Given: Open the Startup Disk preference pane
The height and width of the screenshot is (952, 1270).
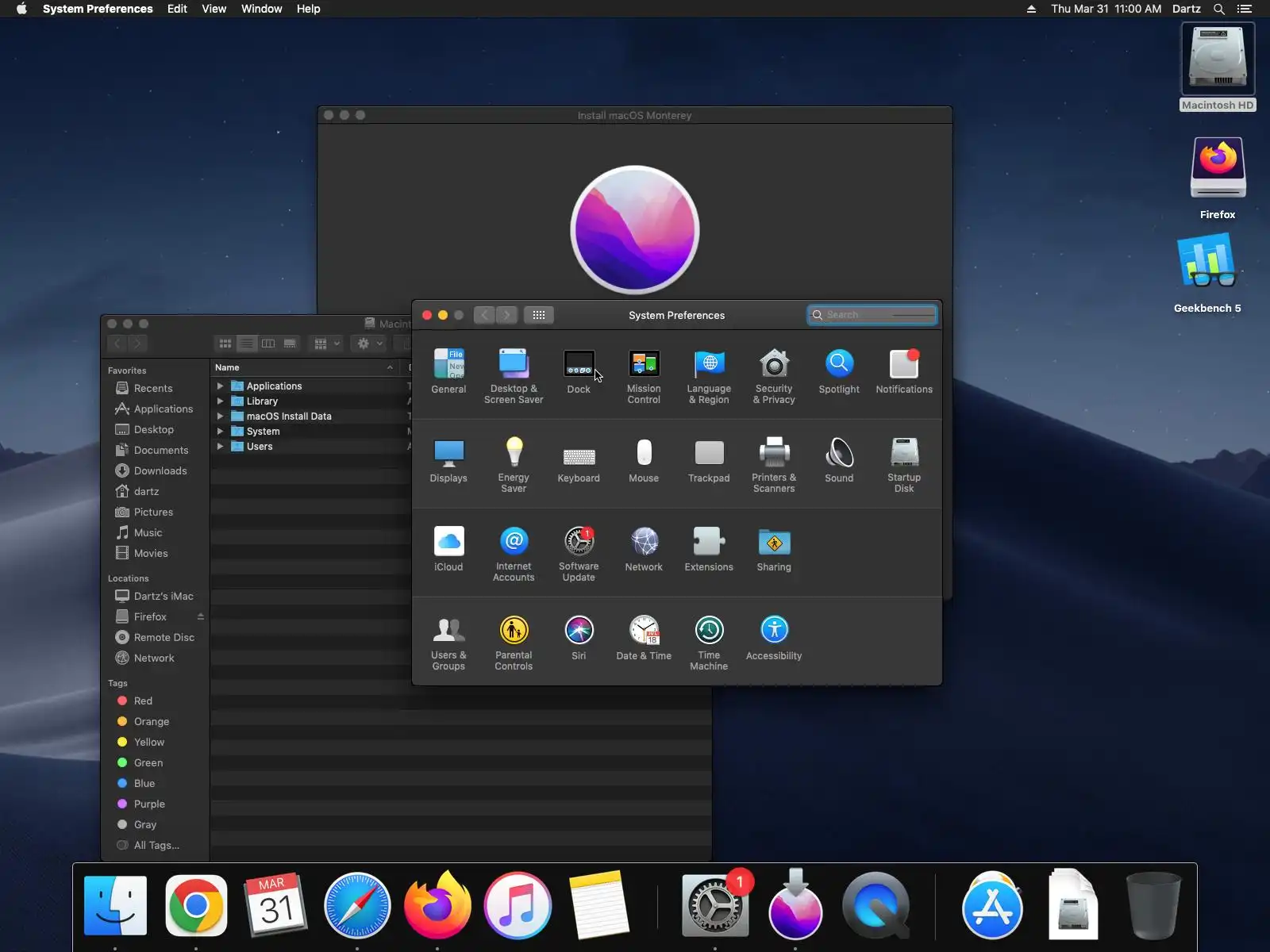Looking at the screenshot, I should pos(904,465).
